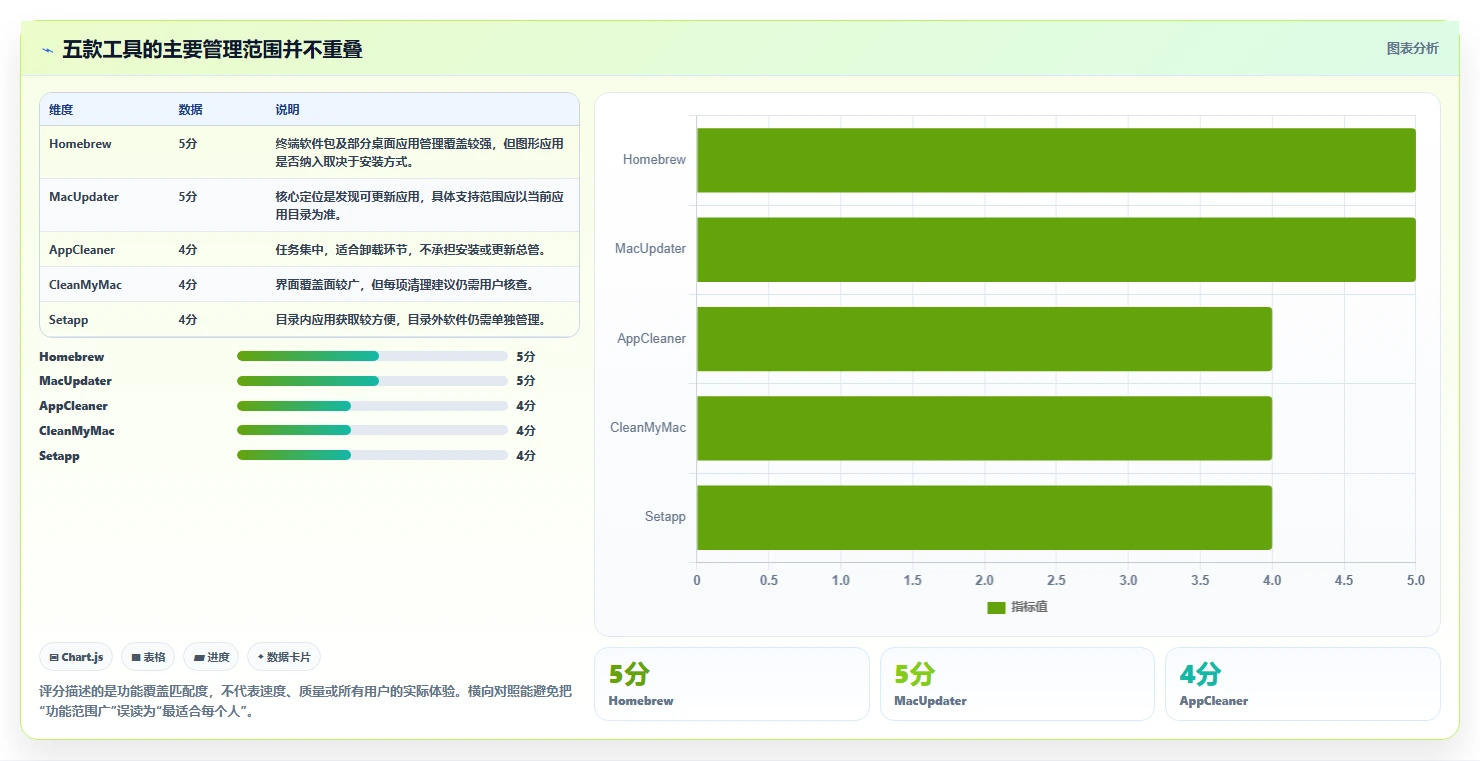Click the description starting 任务集中，适合卸载环节
This screenshot has height=761, width=1480.
click(x=410, y=250)
